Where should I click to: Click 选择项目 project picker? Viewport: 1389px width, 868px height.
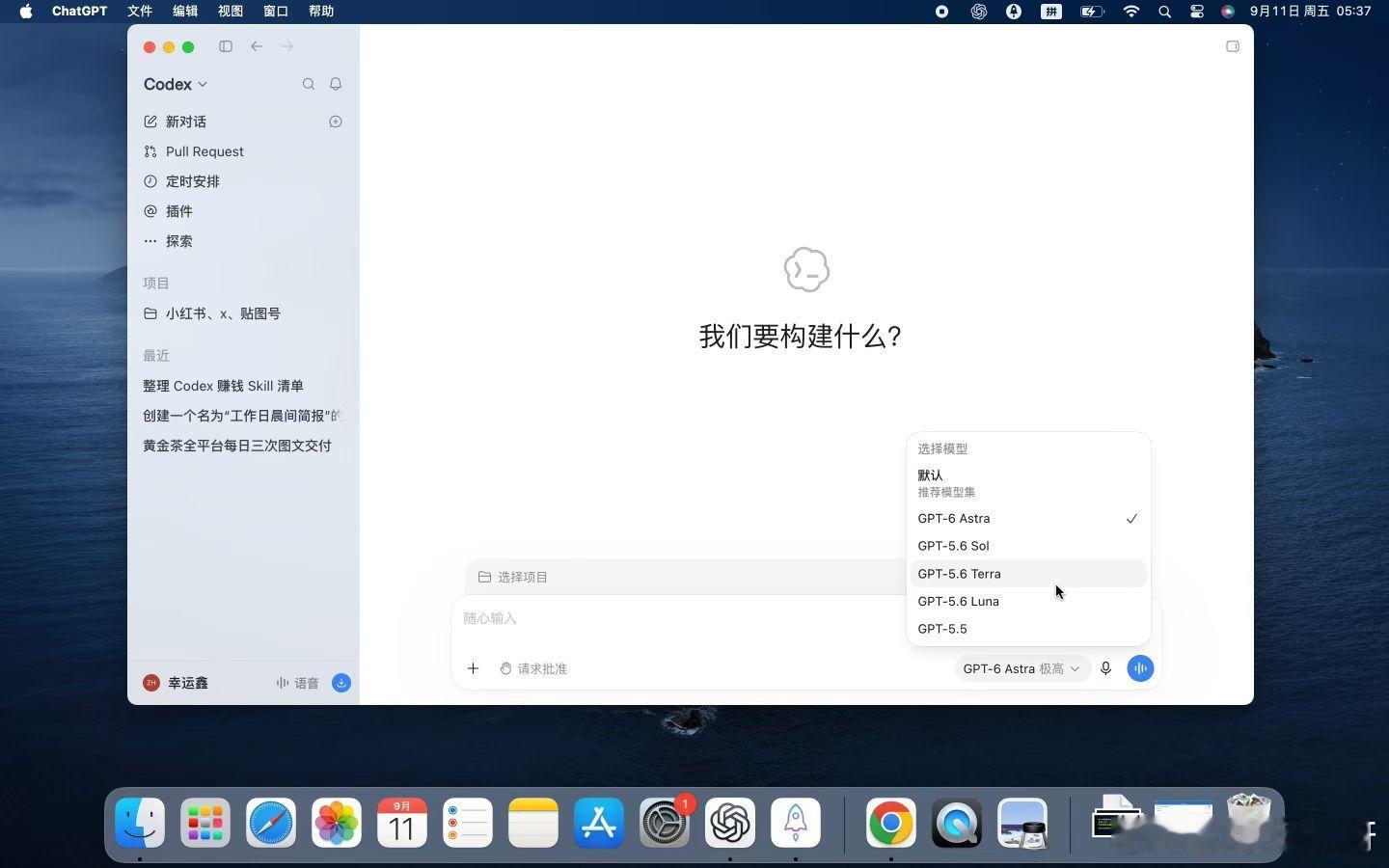[513, 577]
